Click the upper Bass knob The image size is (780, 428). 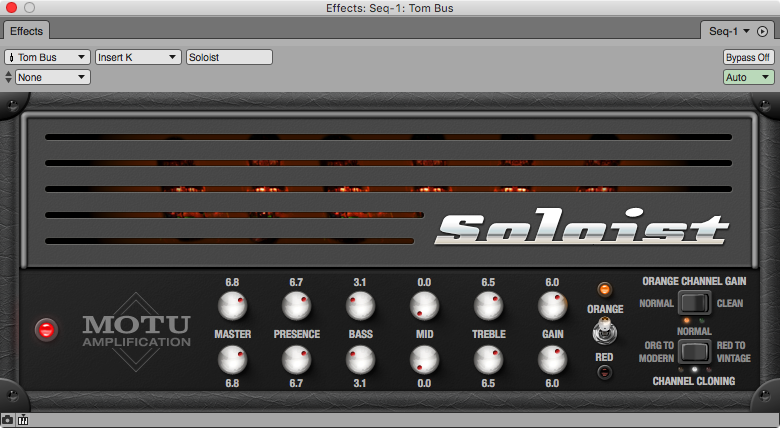360,305
